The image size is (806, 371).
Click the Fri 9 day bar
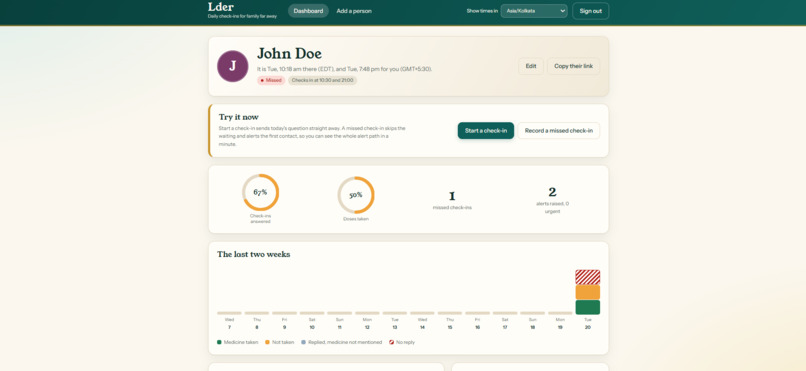tap(284, 313)
